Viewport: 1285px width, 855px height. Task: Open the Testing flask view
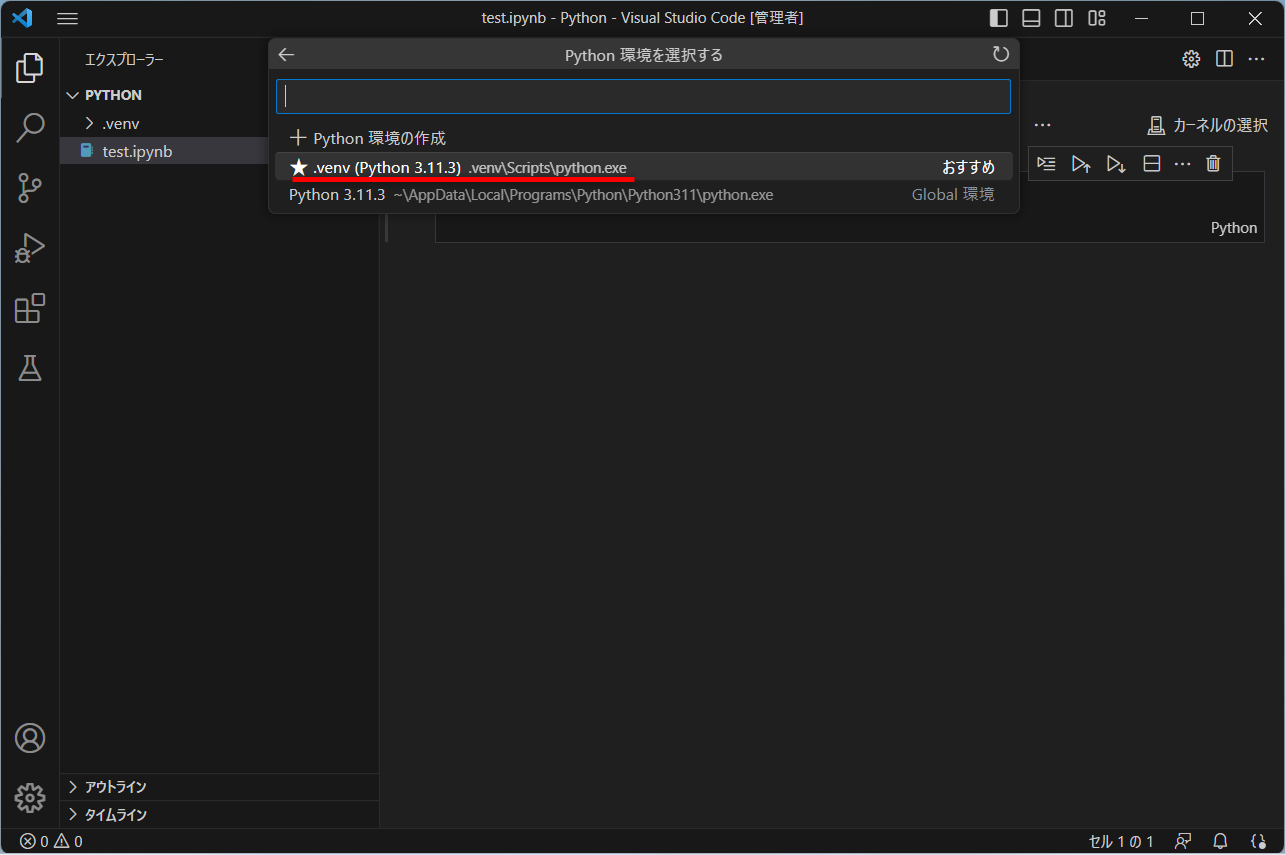[29, 368]
